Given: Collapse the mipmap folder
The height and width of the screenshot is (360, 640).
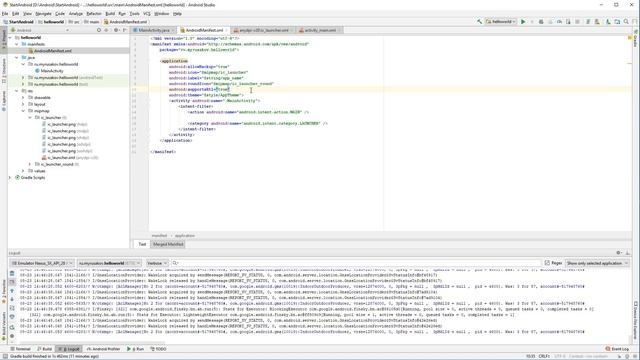Looking at the screenshot, I should (x=23, y=111).
